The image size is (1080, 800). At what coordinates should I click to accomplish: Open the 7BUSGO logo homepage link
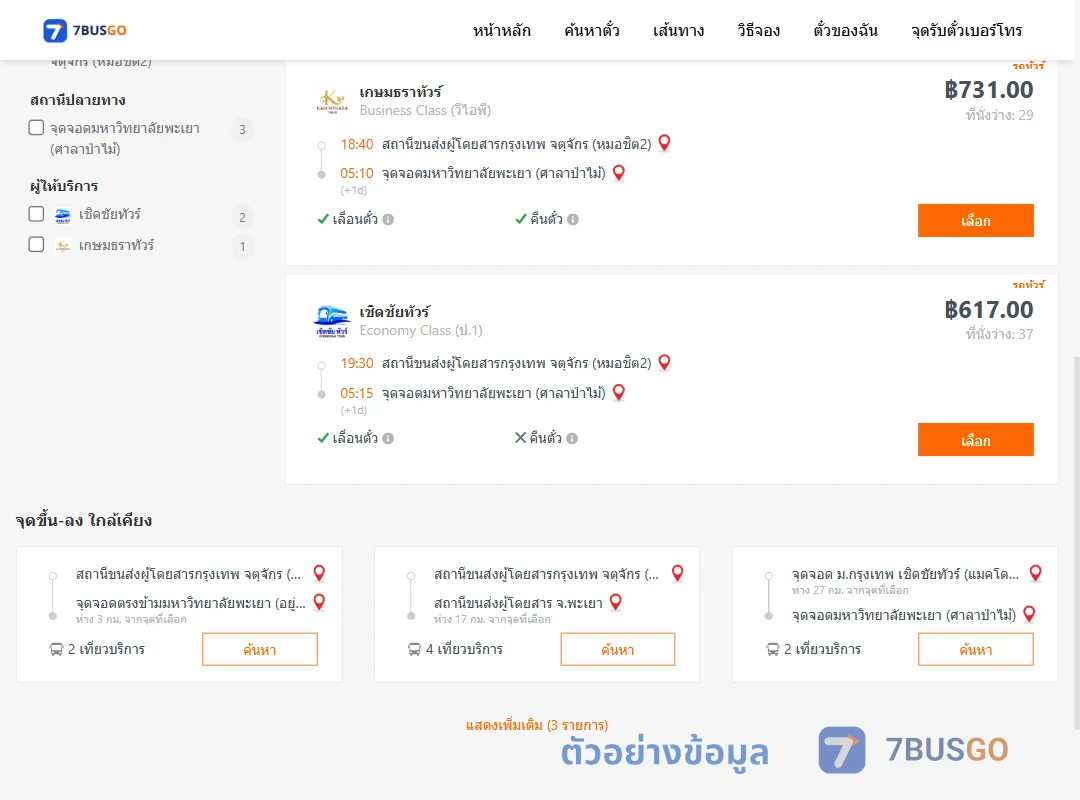(x=85, y=30)
